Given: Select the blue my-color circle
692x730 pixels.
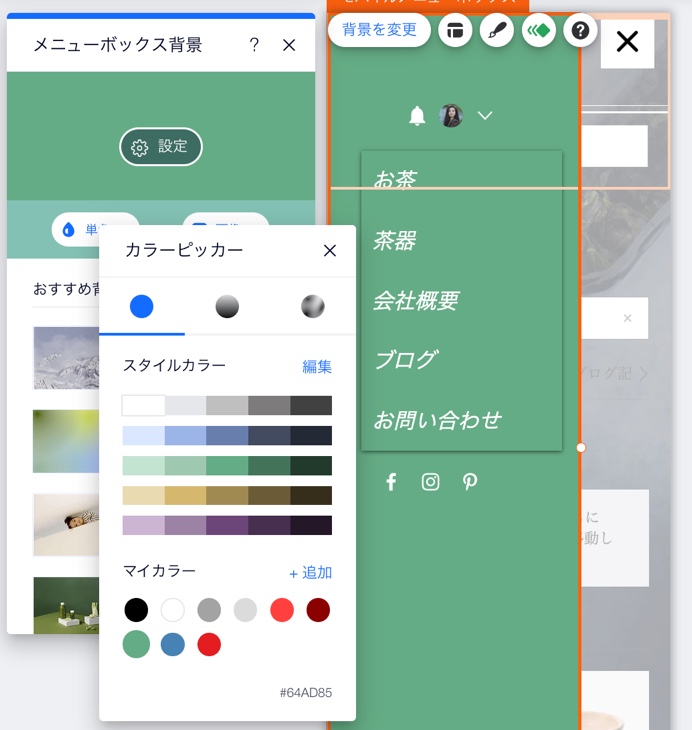Looking at the screenshot, I should pyautogui.click(x=173, y=644).
